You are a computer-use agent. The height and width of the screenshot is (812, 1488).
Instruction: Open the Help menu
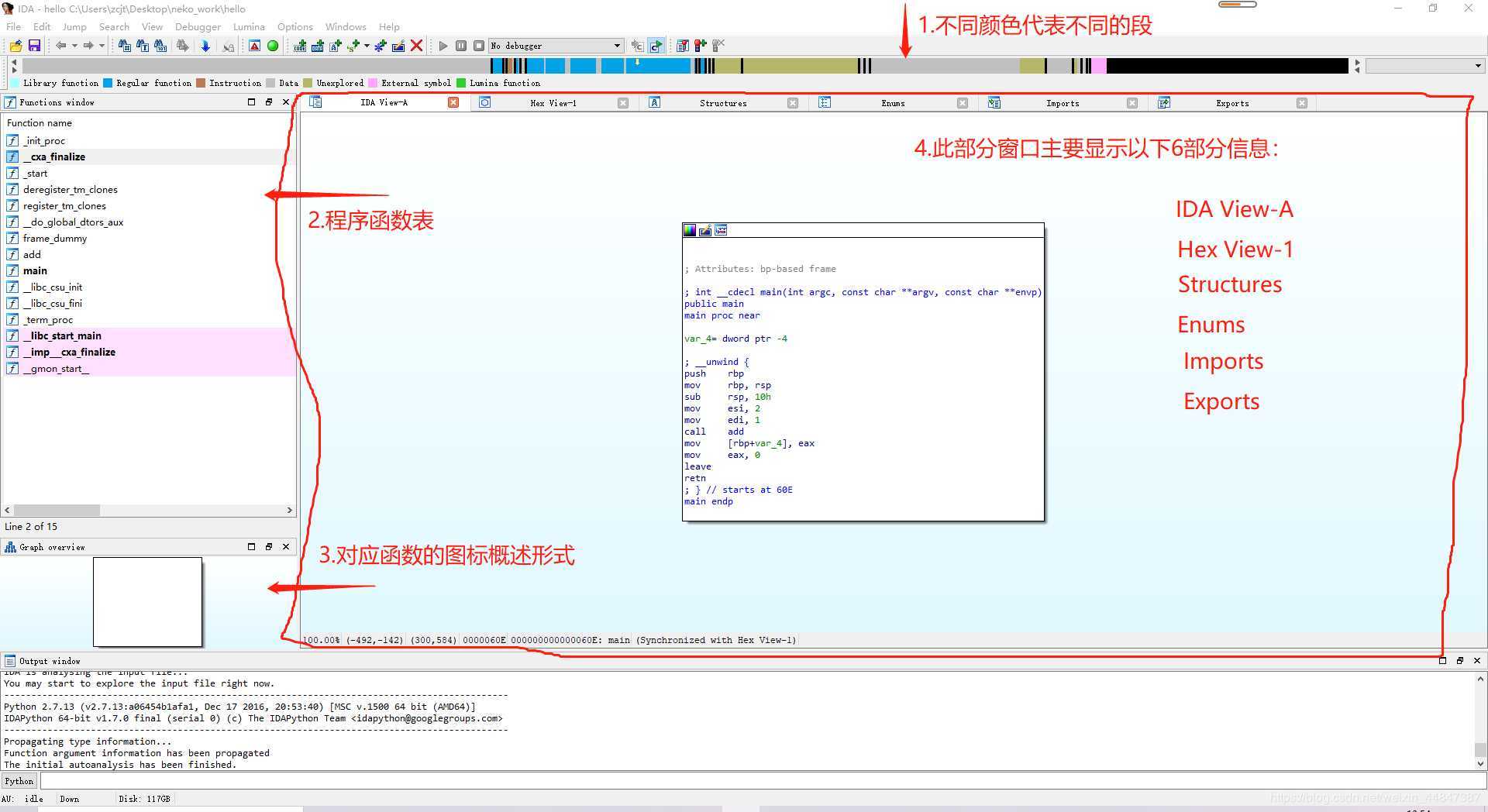coord(389,26)
